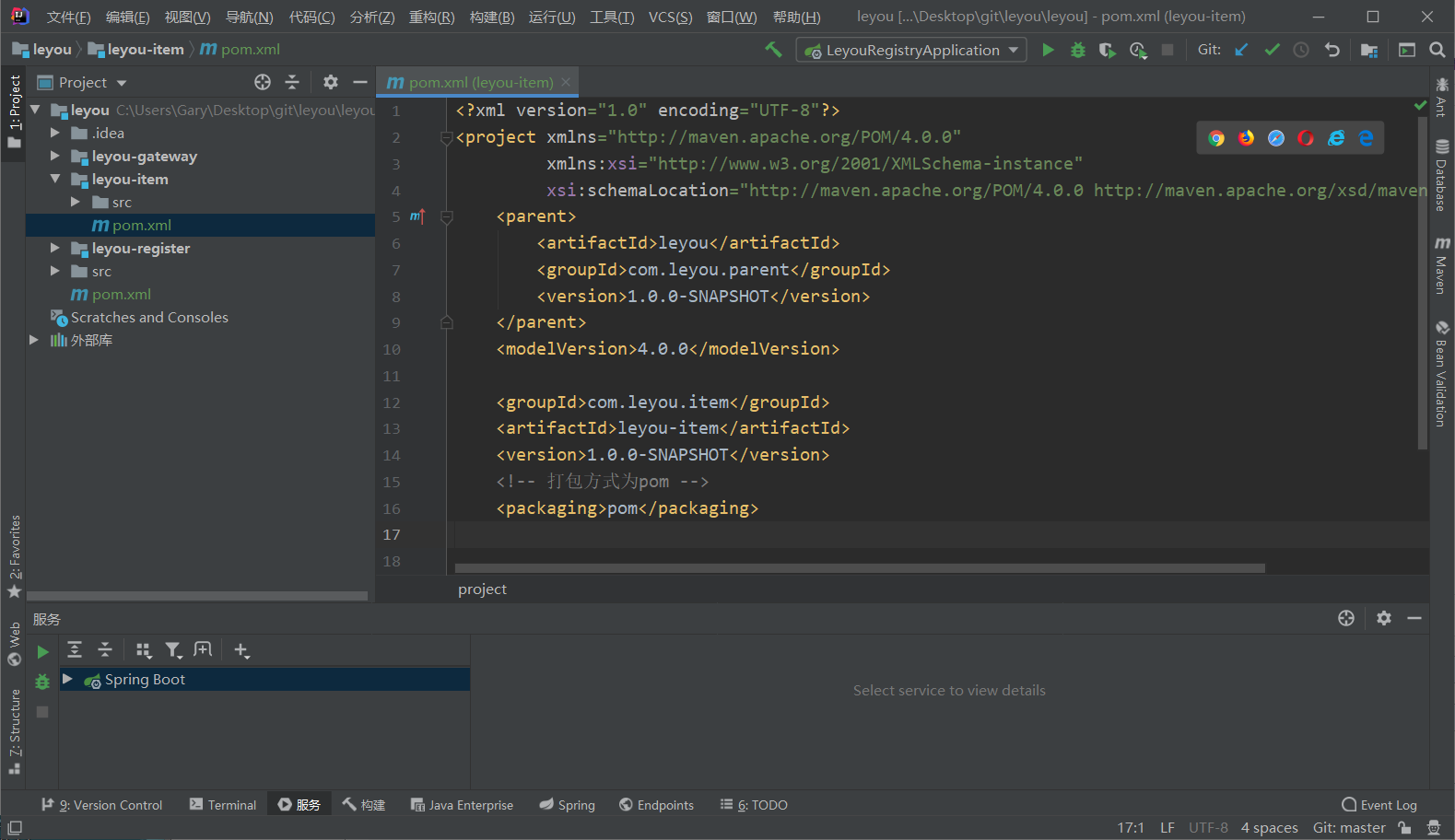The width and height of the screenshot is (1455, 840).
Task: Click the Git rollback arrow icon
Action: point(1332,50)
